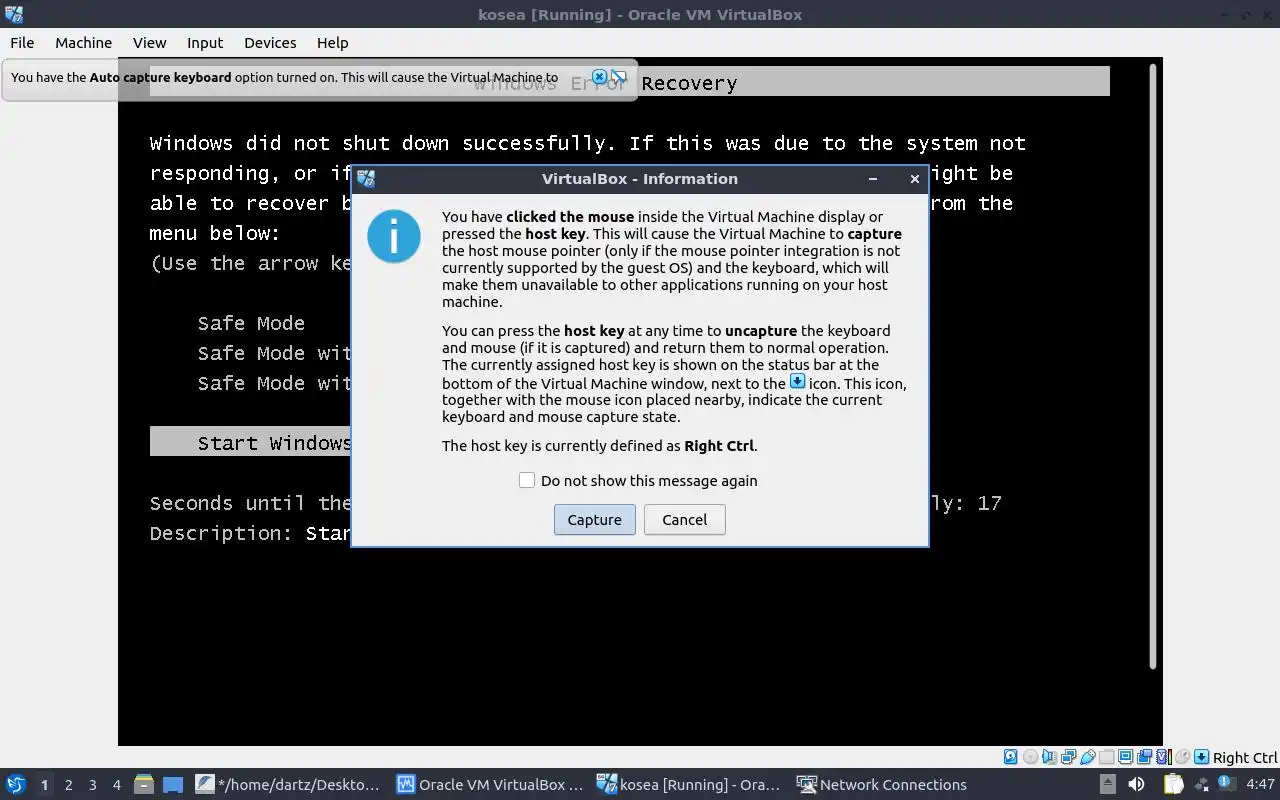The width and height of the screenshot is (1280, 800).
Task: Switch to workspace 3 in the pager
Action: point(93,785)
